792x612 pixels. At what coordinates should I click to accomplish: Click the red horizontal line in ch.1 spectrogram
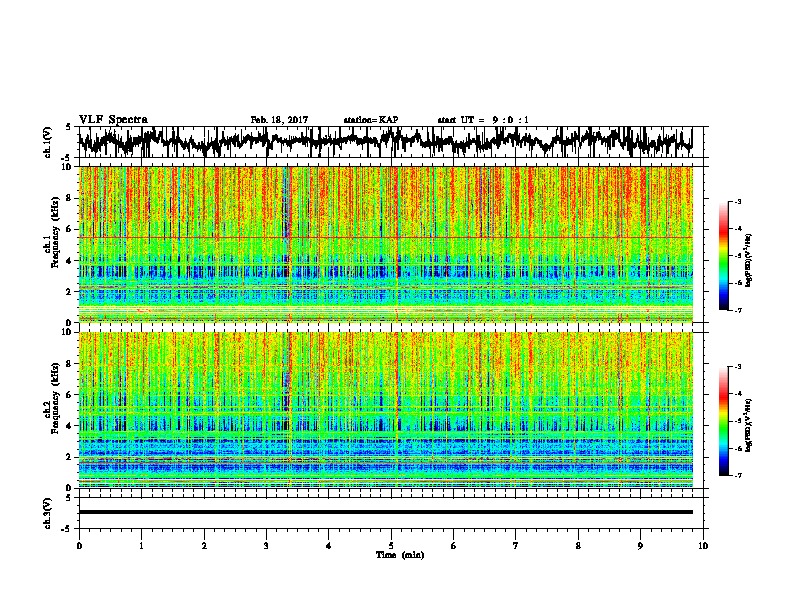[386, 237]
